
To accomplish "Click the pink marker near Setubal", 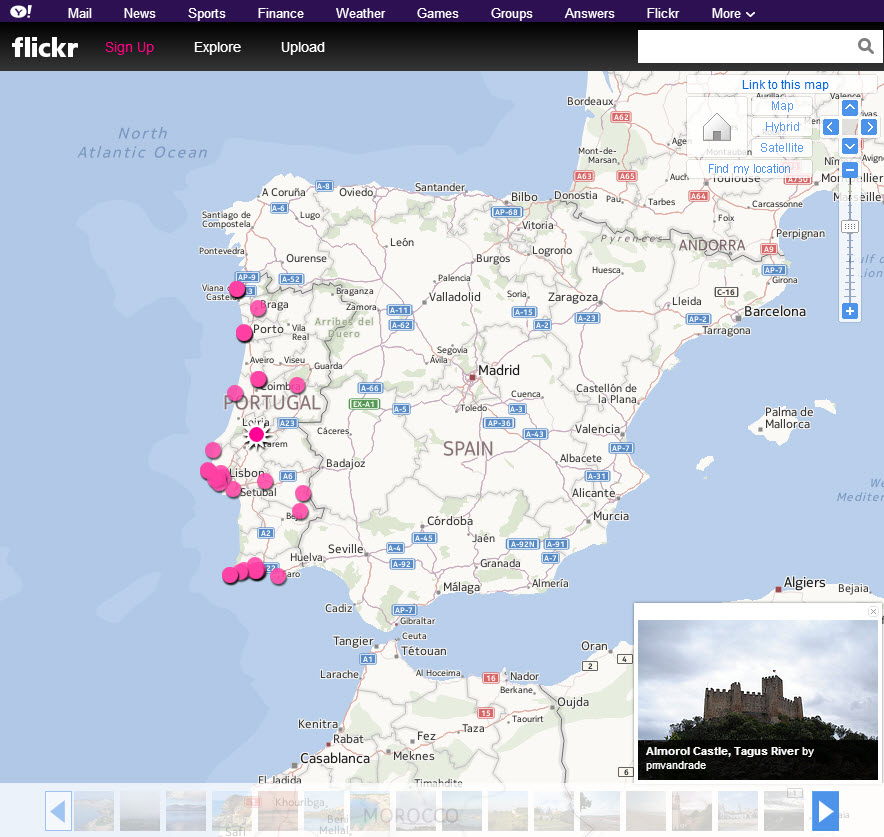I will click(233, 489).
